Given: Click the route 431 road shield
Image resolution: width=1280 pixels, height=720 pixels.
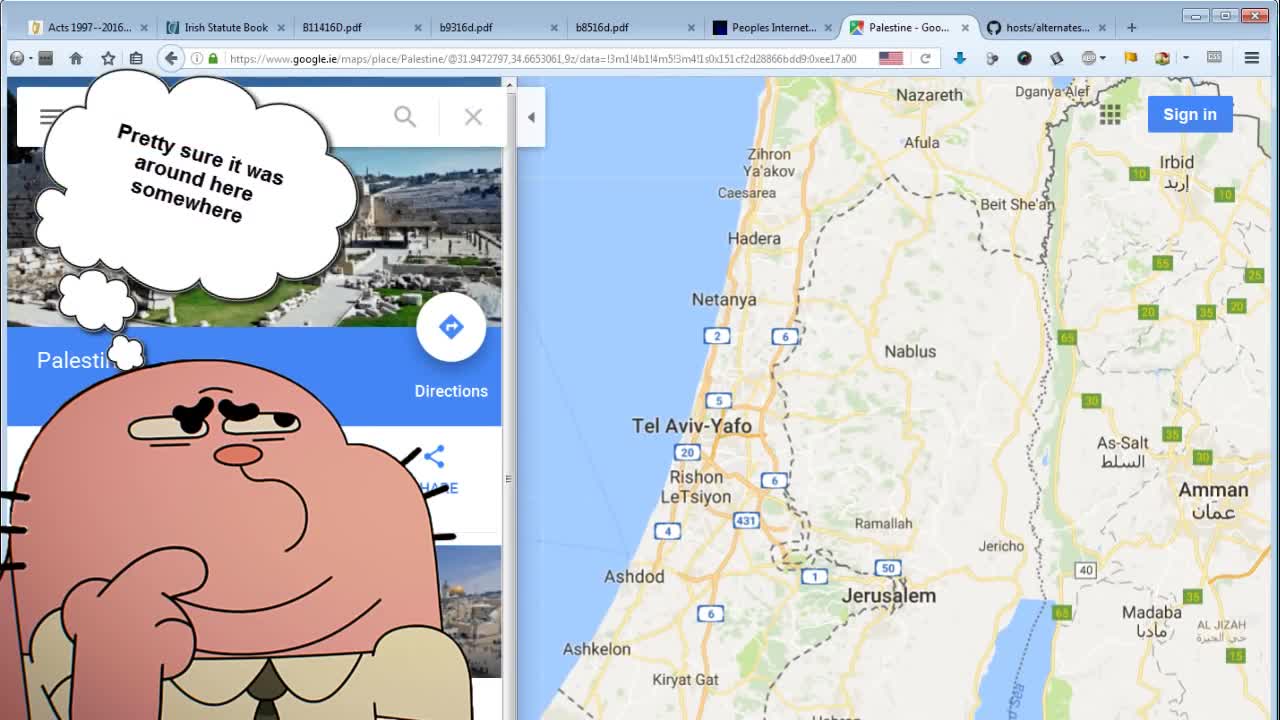Looking at the screenshot, I should pos(746,520).
